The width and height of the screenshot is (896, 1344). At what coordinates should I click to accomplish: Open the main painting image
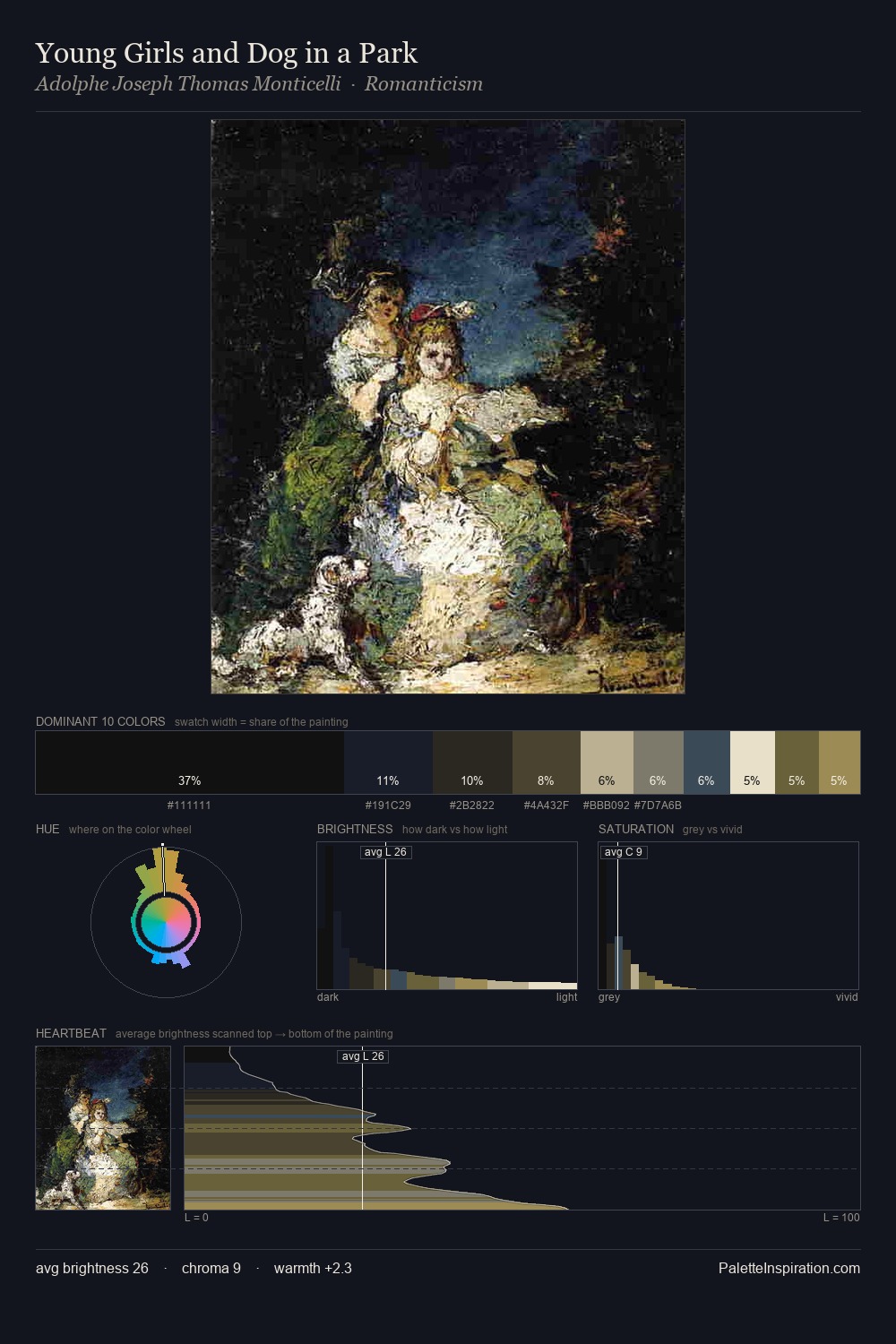[448, 407]
